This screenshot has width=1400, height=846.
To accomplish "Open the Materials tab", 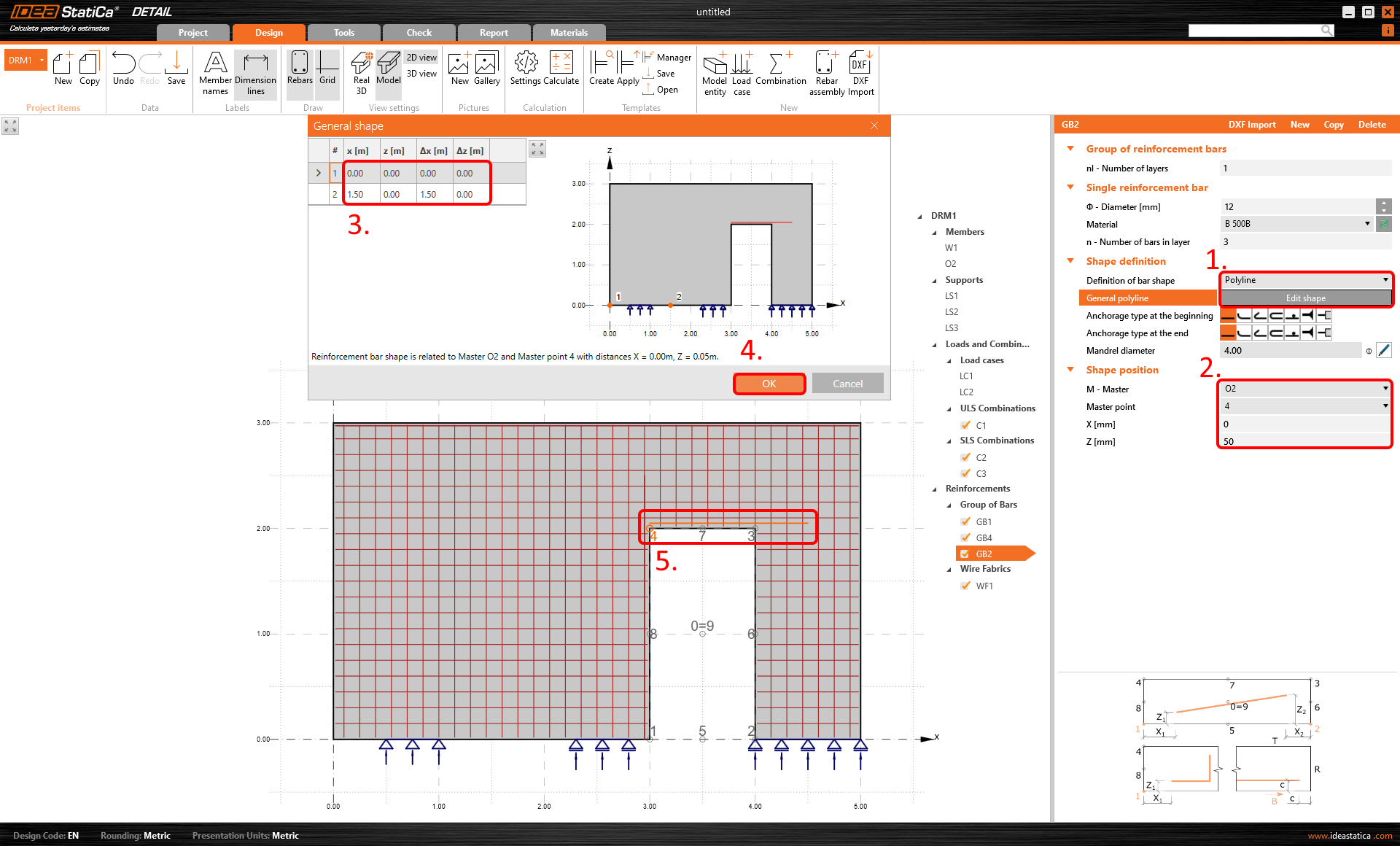I will pos(569,32).
